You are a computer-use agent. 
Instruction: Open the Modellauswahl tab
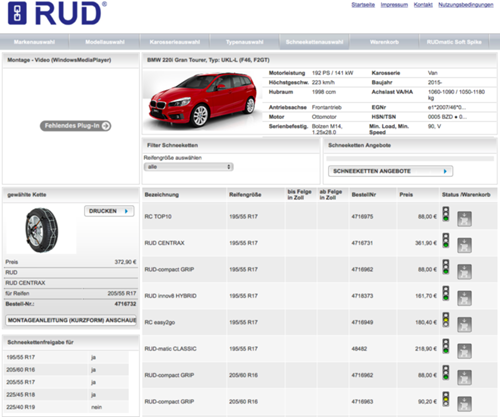tap(105, 42)
